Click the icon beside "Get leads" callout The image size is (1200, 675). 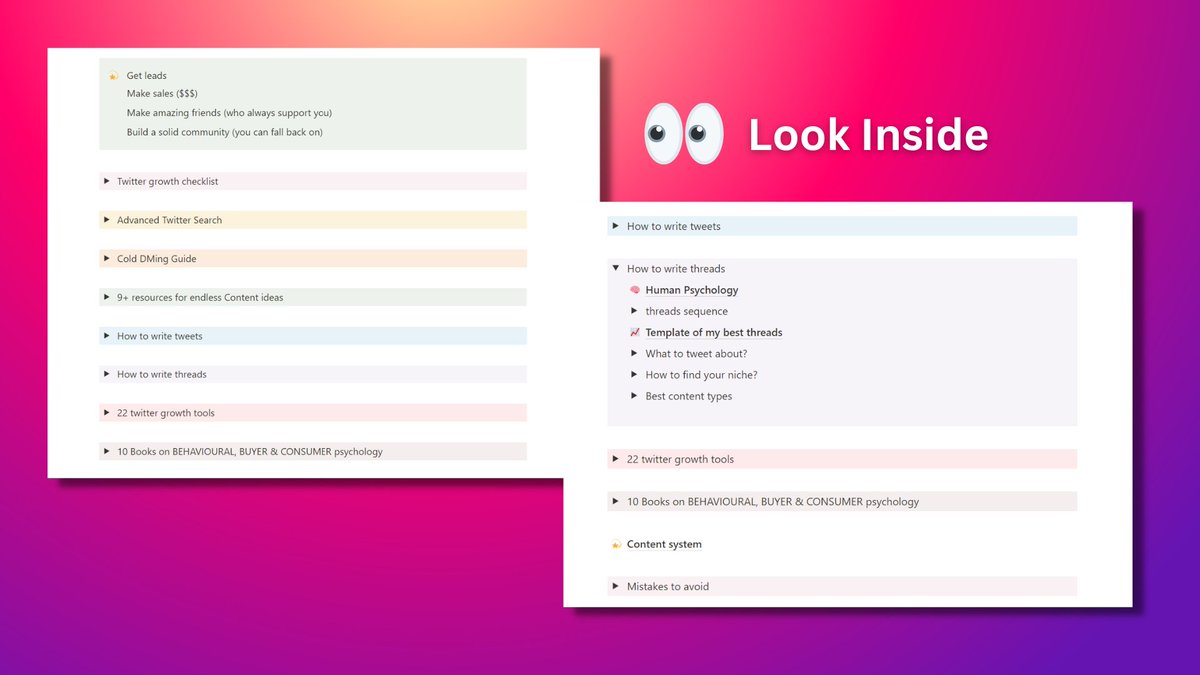pos(113,76)
